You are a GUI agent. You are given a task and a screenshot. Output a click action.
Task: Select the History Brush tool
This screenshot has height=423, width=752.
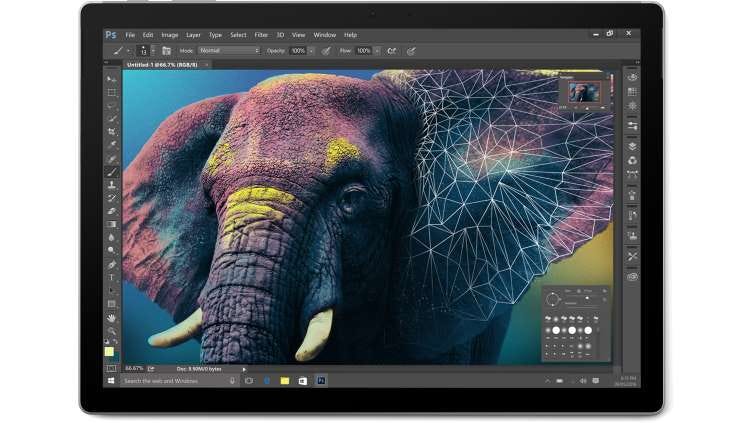pos(111,198)
